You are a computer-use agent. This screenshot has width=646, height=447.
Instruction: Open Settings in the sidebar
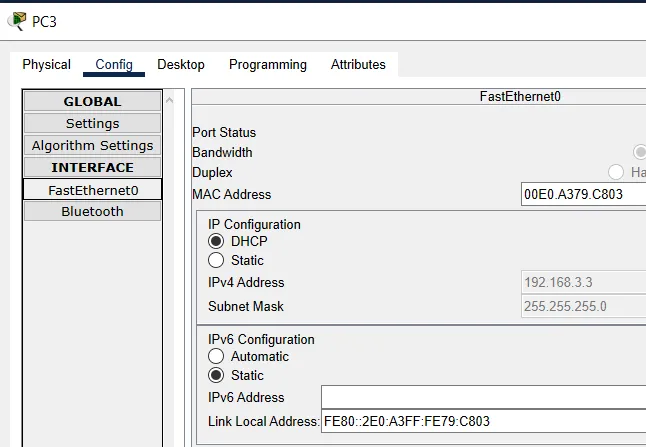(92, 124)
